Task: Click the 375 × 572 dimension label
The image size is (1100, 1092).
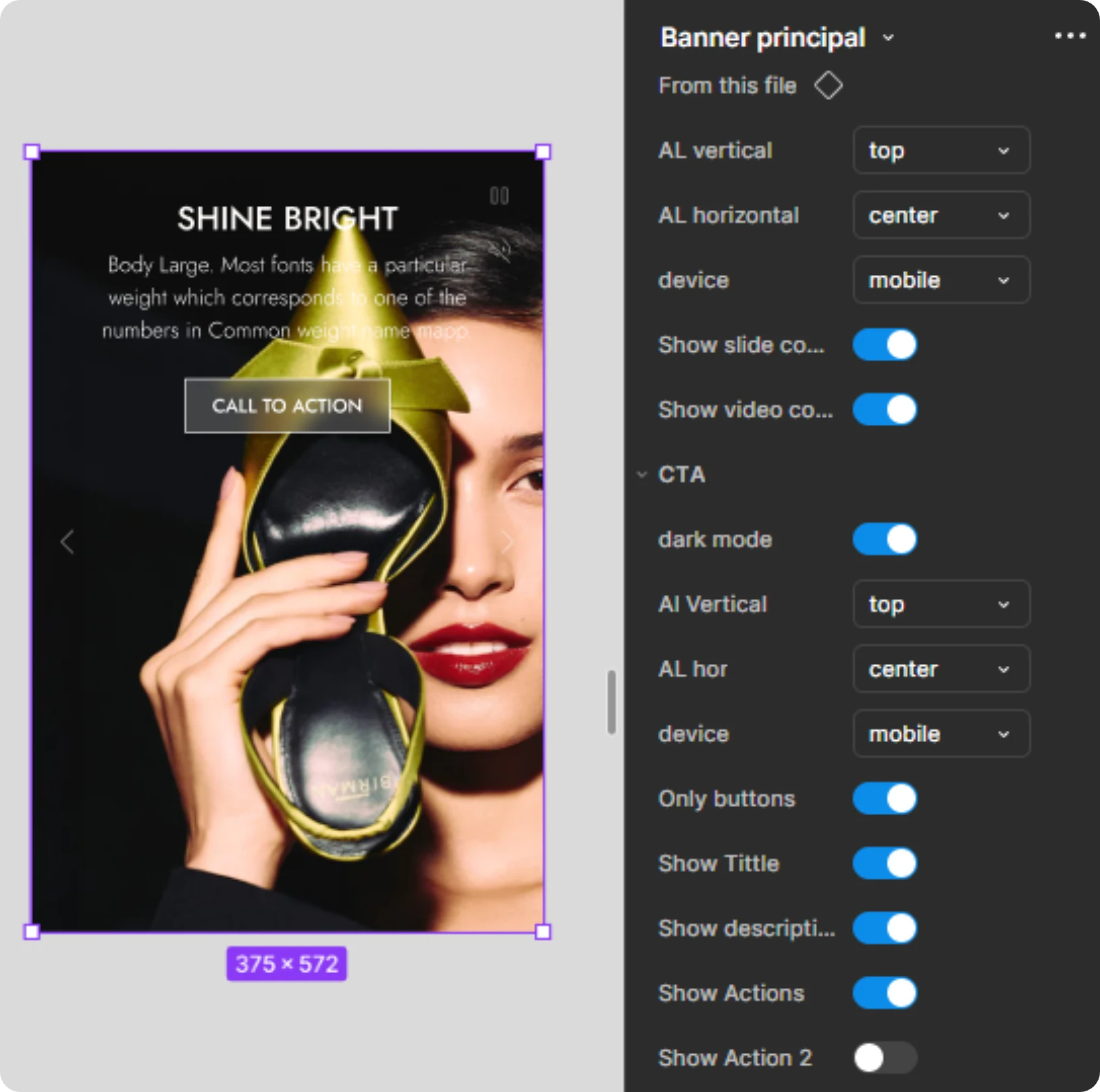Action: coord(286,964)
